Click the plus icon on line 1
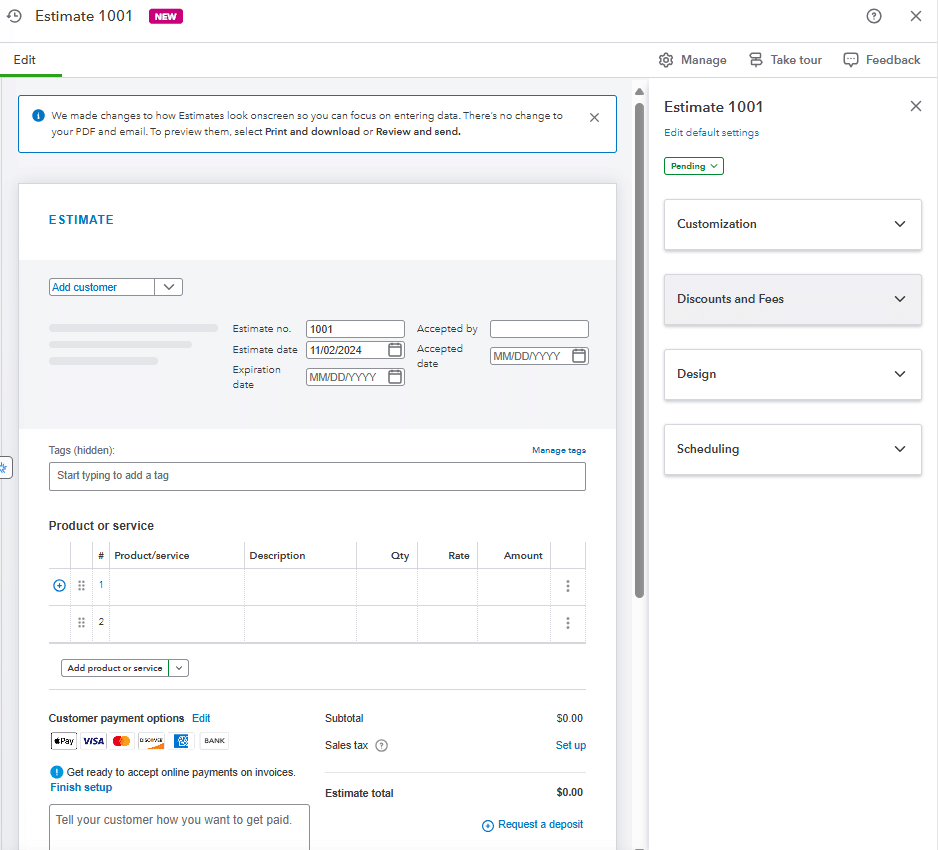Viewport: 938px width, 850px height. pyautogui.click(x=59, y=586)
